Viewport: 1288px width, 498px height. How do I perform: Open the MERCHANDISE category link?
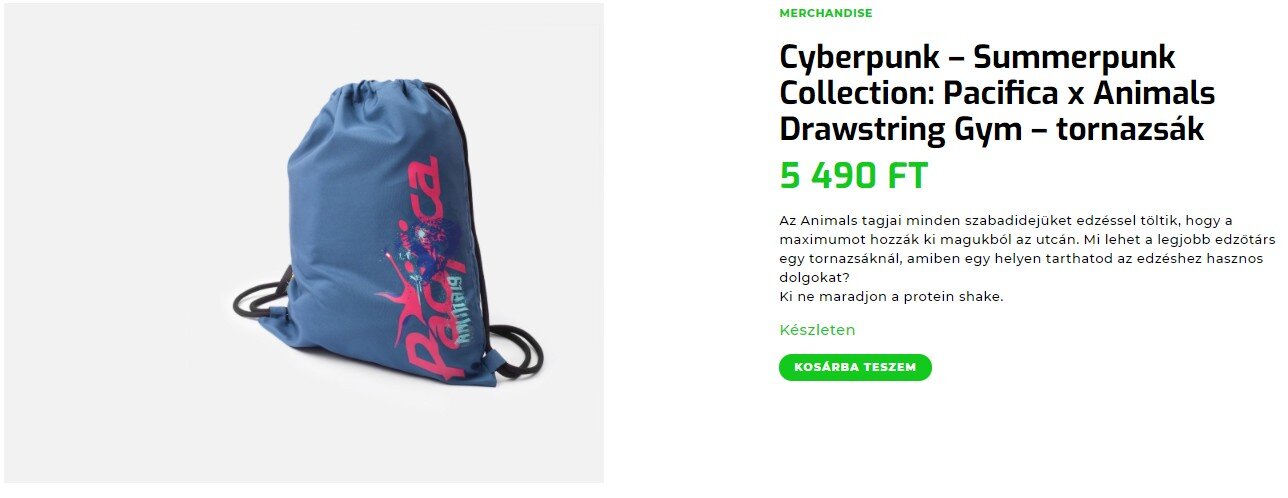click(825, 13)
